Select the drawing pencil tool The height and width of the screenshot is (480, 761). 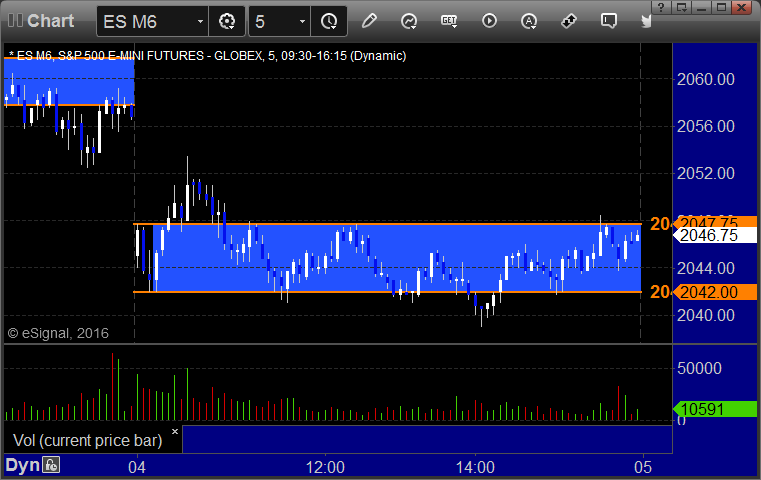click(369, 21)
